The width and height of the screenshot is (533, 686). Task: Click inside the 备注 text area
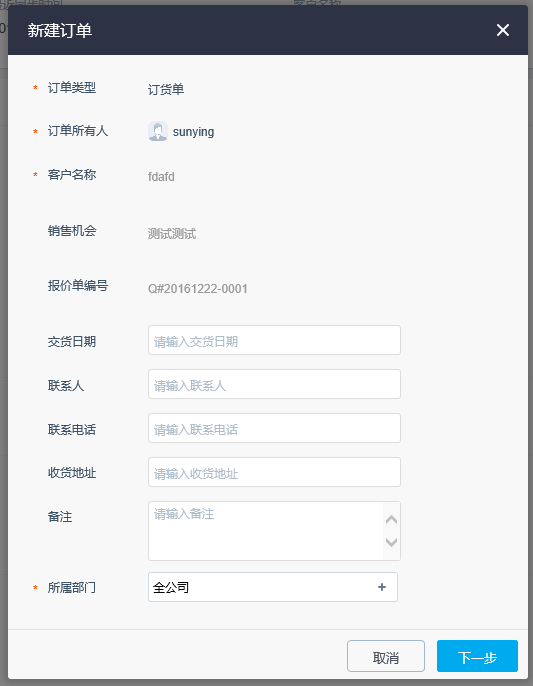266,531
